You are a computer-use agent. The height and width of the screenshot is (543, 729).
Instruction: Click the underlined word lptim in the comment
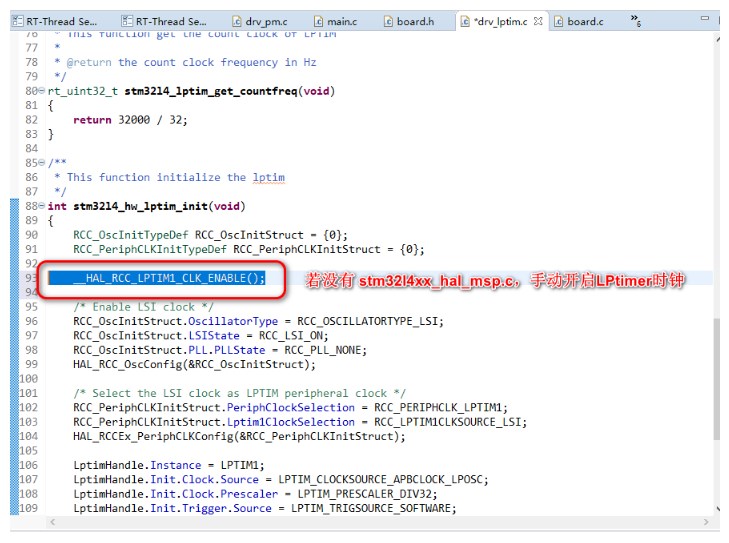point(268,177)
